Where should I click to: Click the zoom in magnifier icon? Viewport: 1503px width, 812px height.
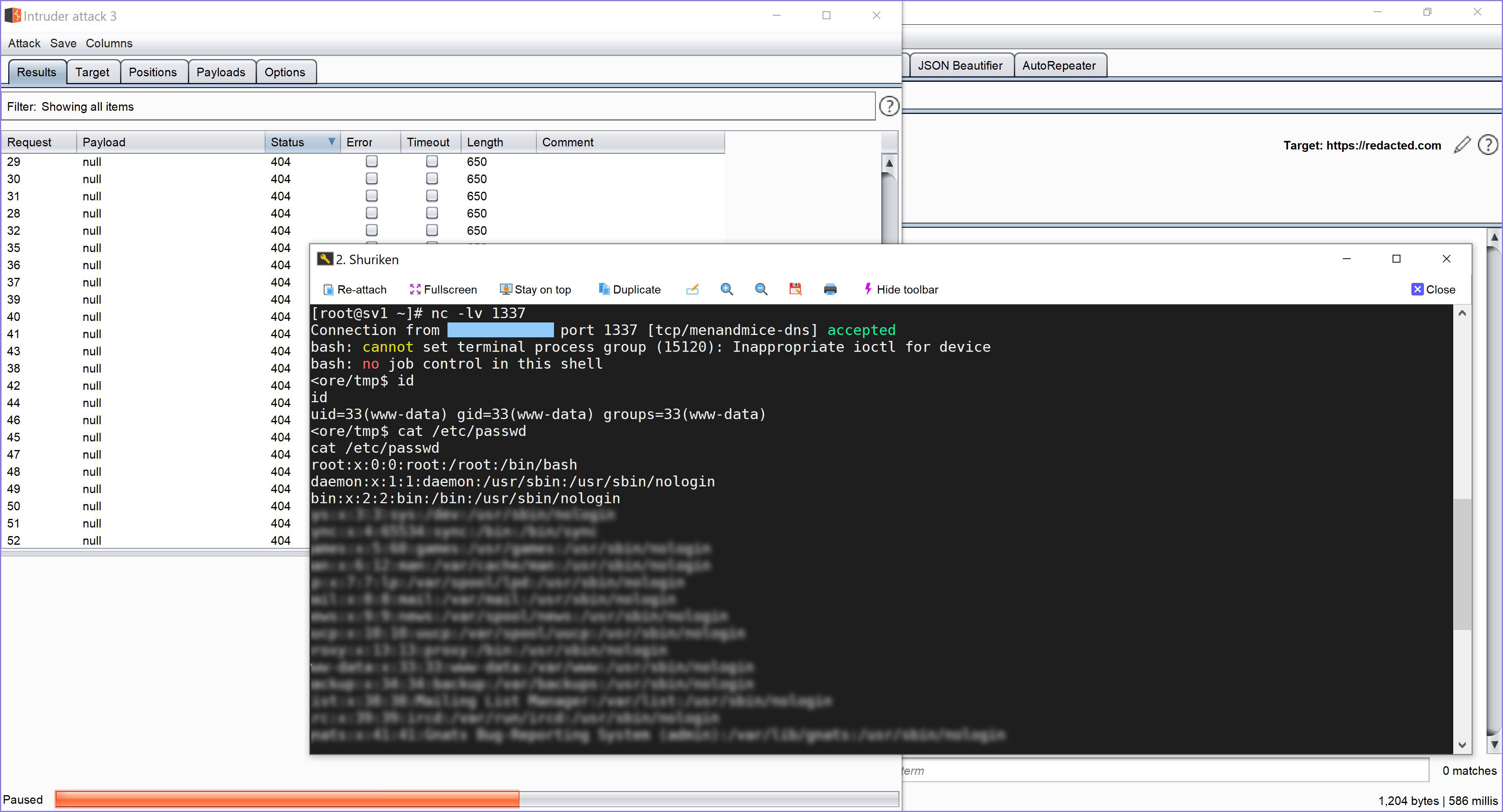click(726, 289)
